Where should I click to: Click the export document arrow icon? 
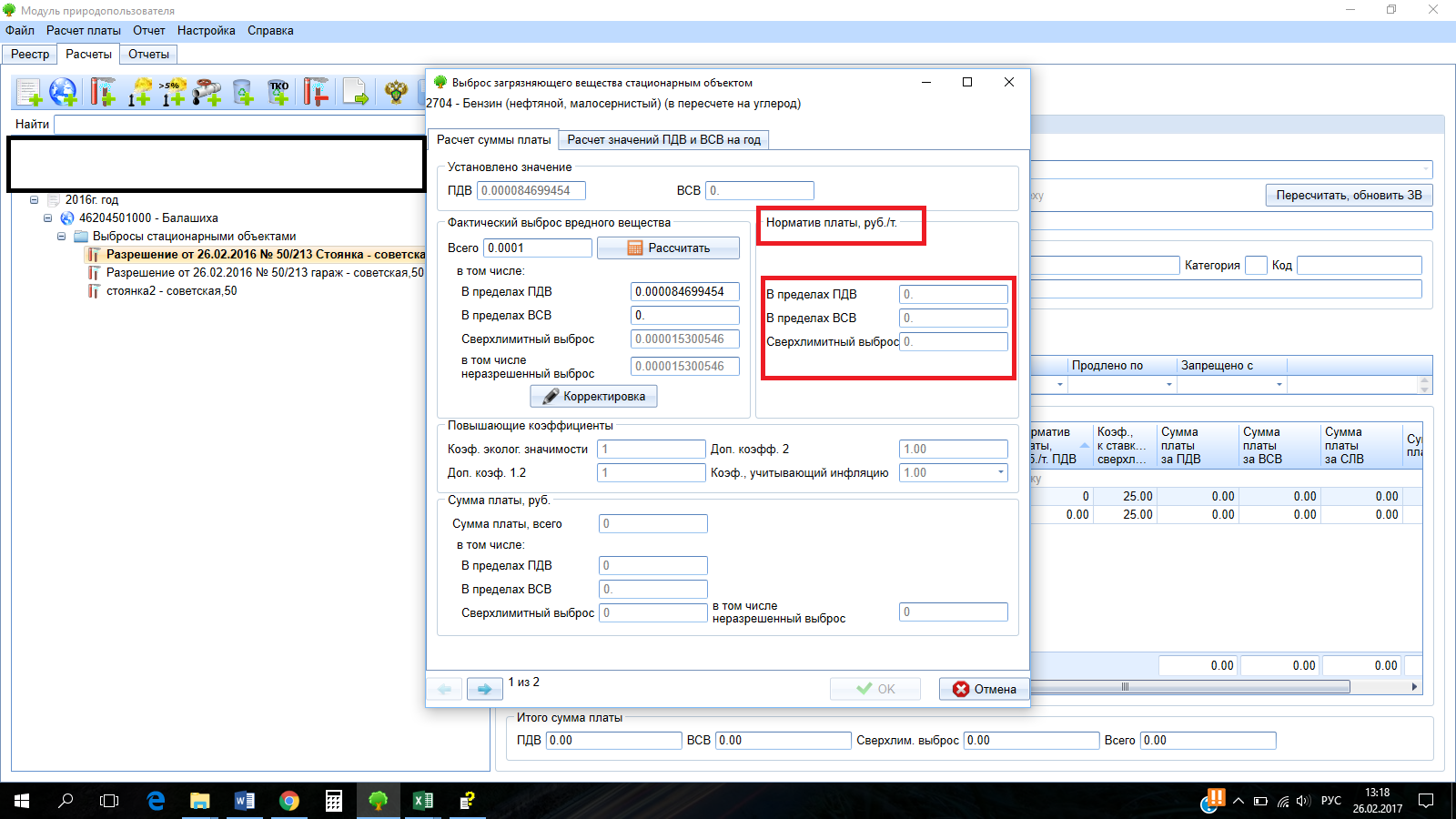pos(355,92)
